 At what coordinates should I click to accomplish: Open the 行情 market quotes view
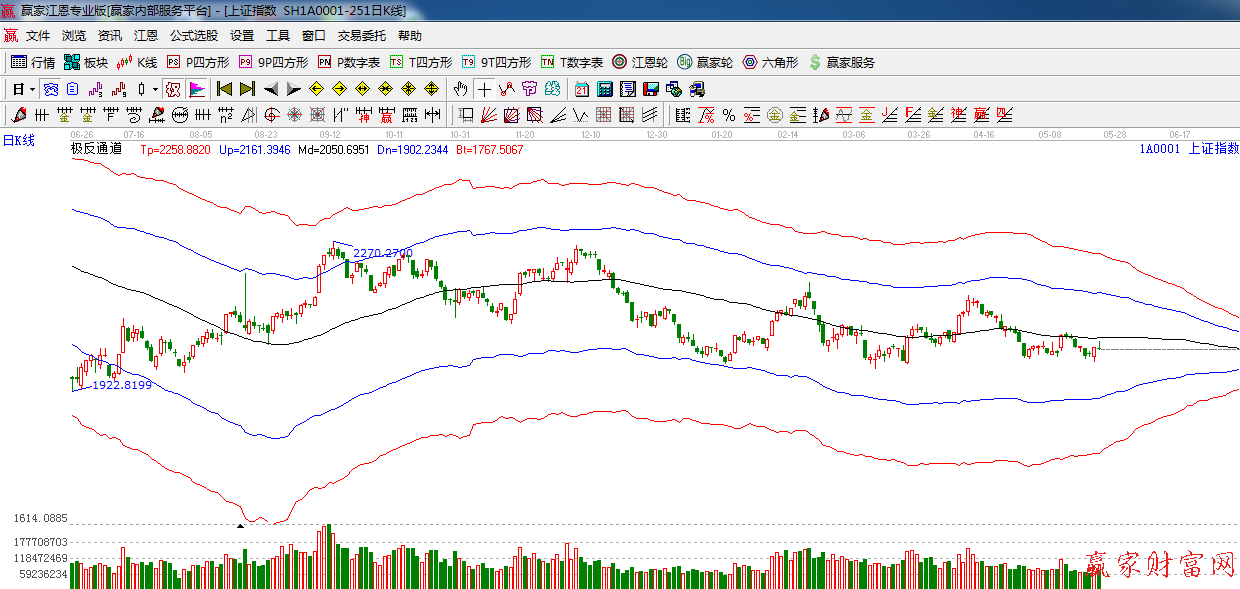[x=33, y=62]
